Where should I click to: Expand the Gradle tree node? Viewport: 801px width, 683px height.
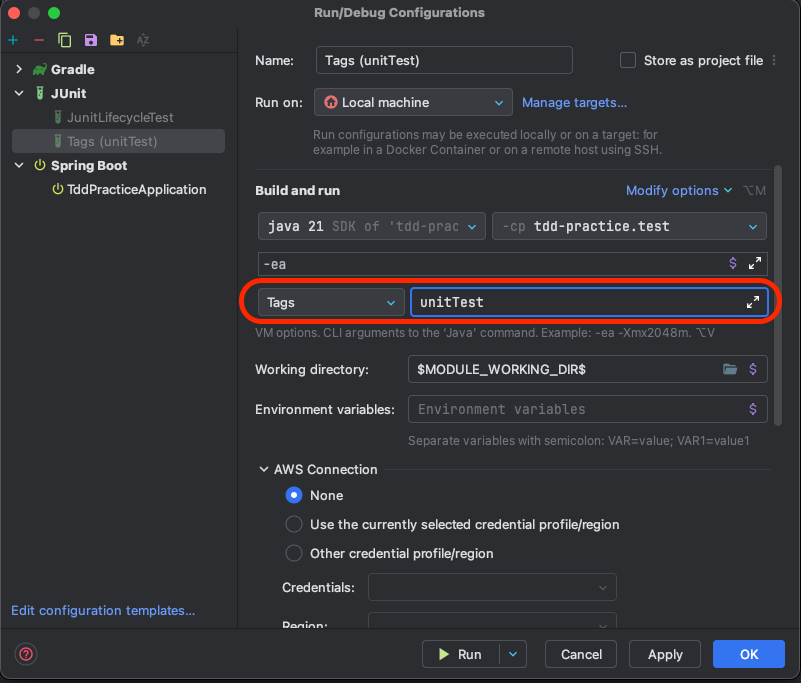pos(19,69)
